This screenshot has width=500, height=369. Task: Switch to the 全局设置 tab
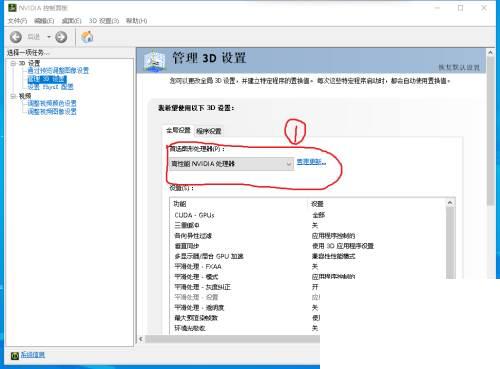pyautogui.click(x=178, y=130)
